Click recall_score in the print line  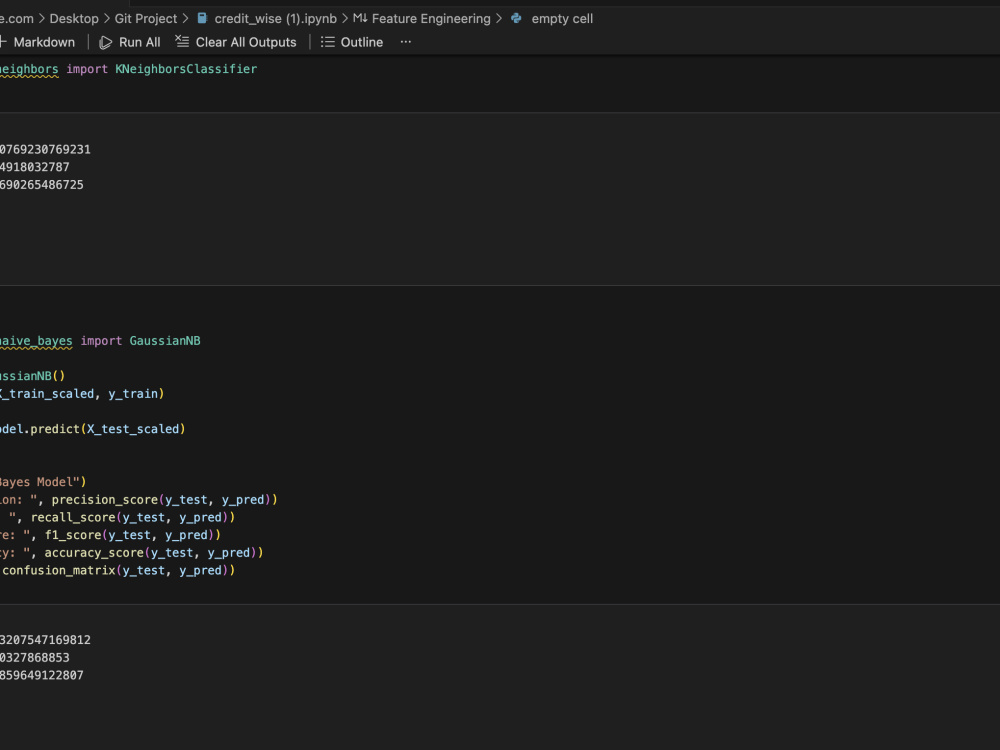pyautogui.click(x=73, y=517)
